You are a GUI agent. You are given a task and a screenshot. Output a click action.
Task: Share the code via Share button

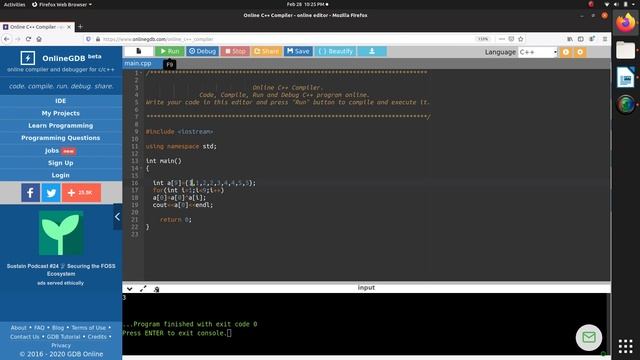266,51
